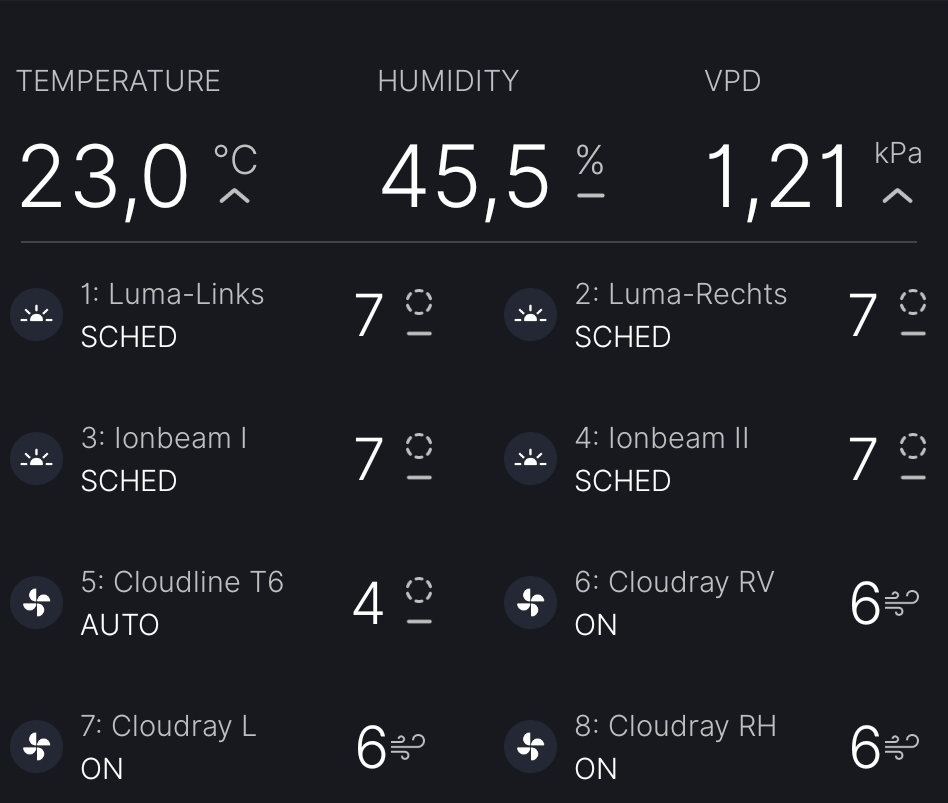Expand the VPD trend chevron under kPa
The height and width of the screenshot is (803, 948).
click(898, 196)
